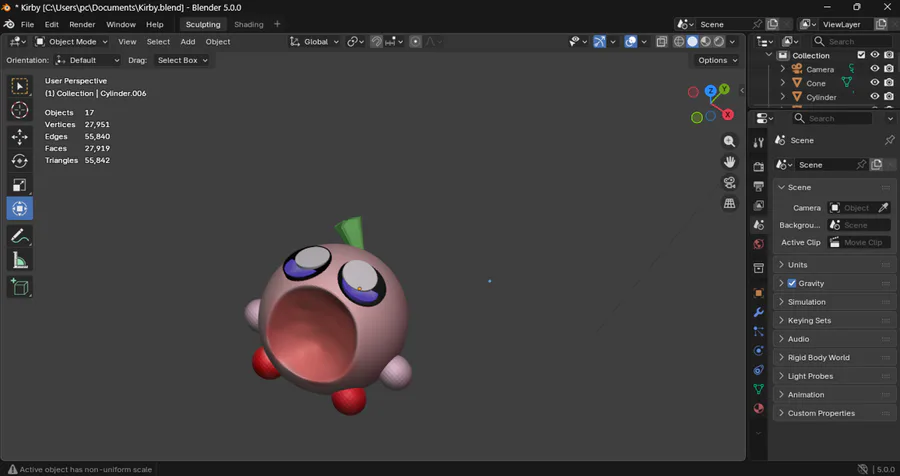Expand the Custom Properties panel
The height and width of the screenshot is (476, 900).
[x=835, y=413]
